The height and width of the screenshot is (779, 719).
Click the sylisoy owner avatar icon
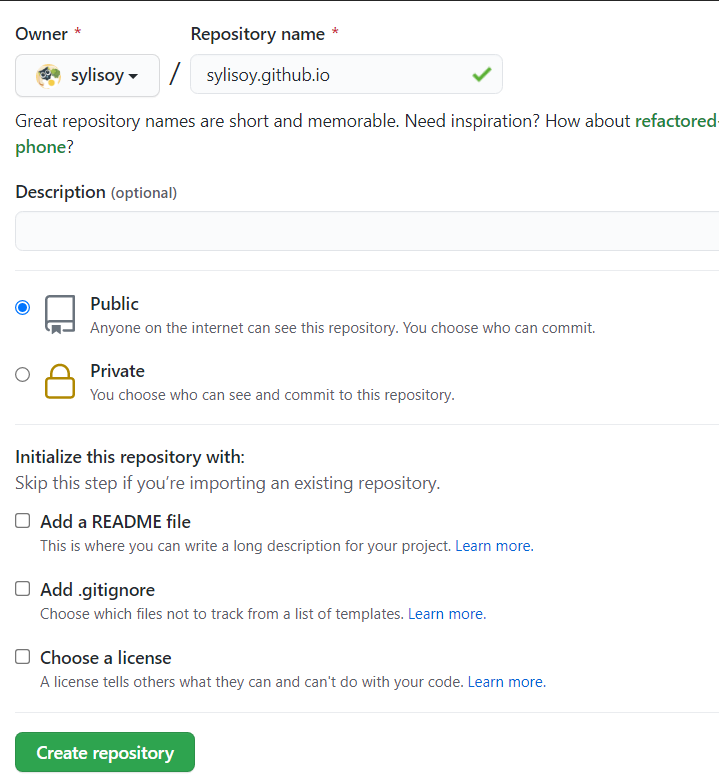[x=48, y=76]
